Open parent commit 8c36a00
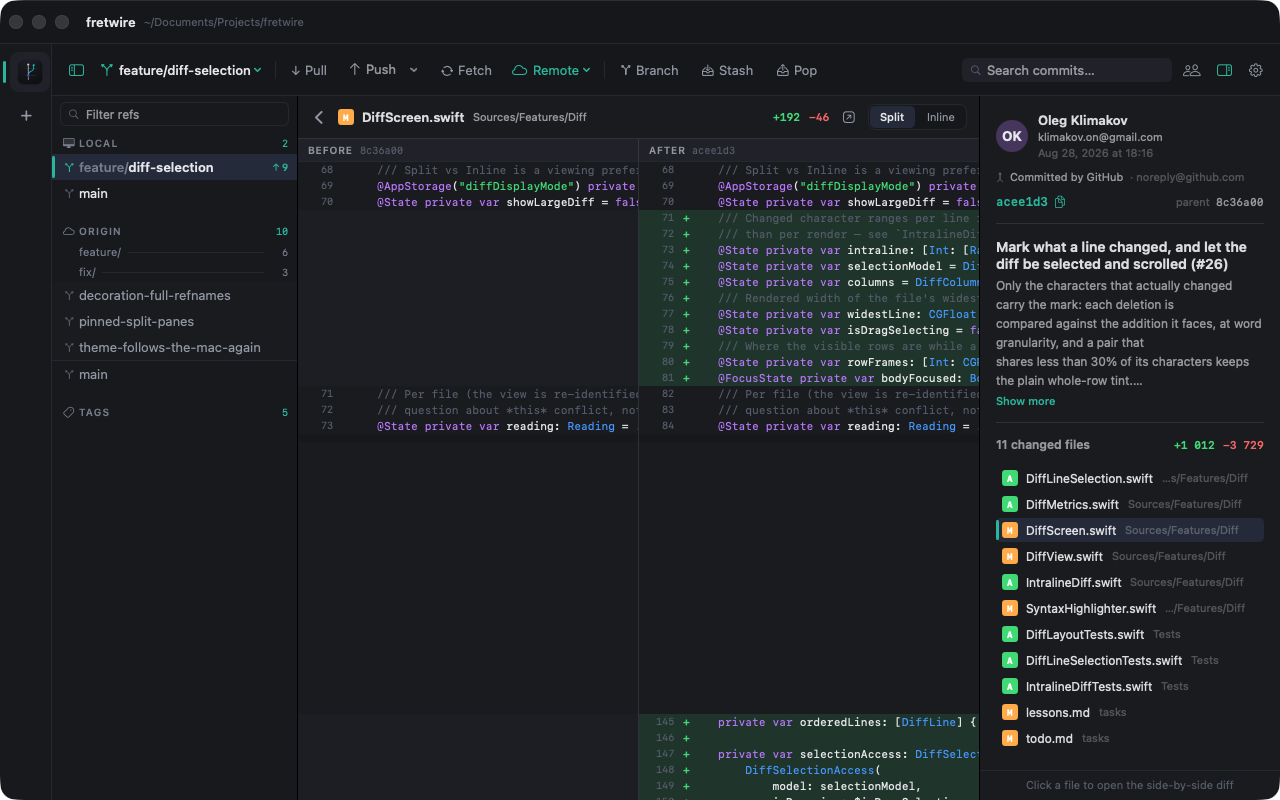Image resolution: width=1280 pixels, height=800 pixels. (1239, 202)
